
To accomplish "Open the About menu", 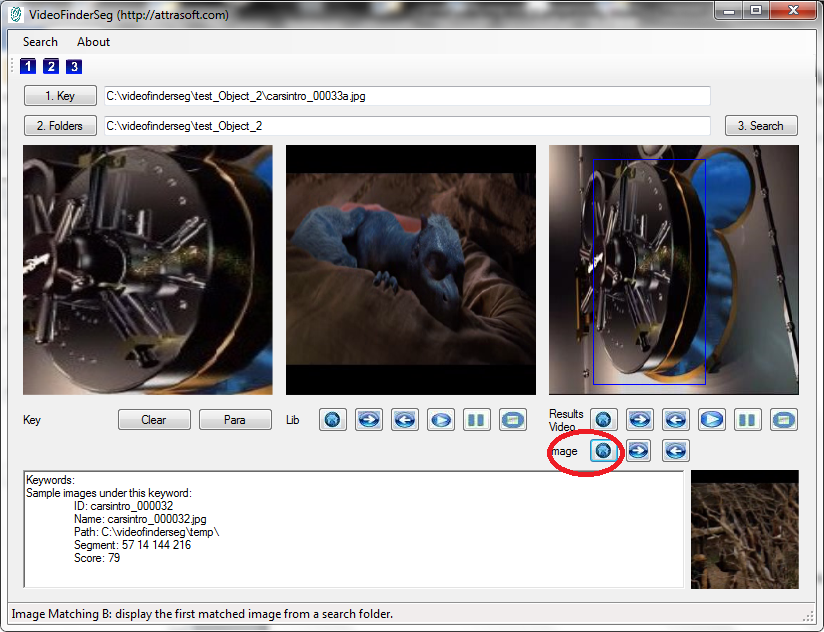I will [94, 42].
